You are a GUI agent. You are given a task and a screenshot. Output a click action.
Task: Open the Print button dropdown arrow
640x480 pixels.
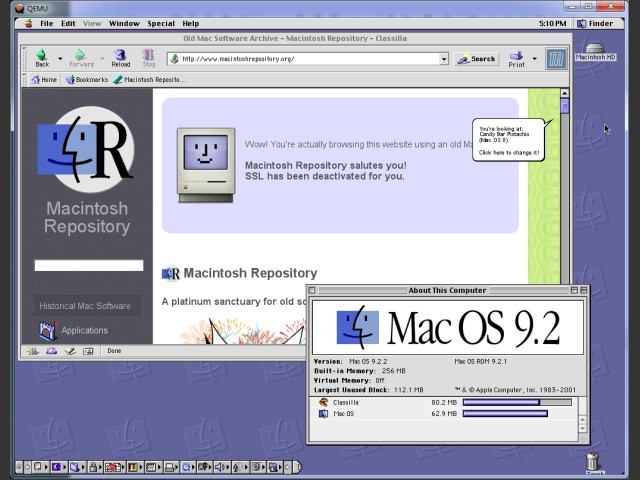(534, 59)
